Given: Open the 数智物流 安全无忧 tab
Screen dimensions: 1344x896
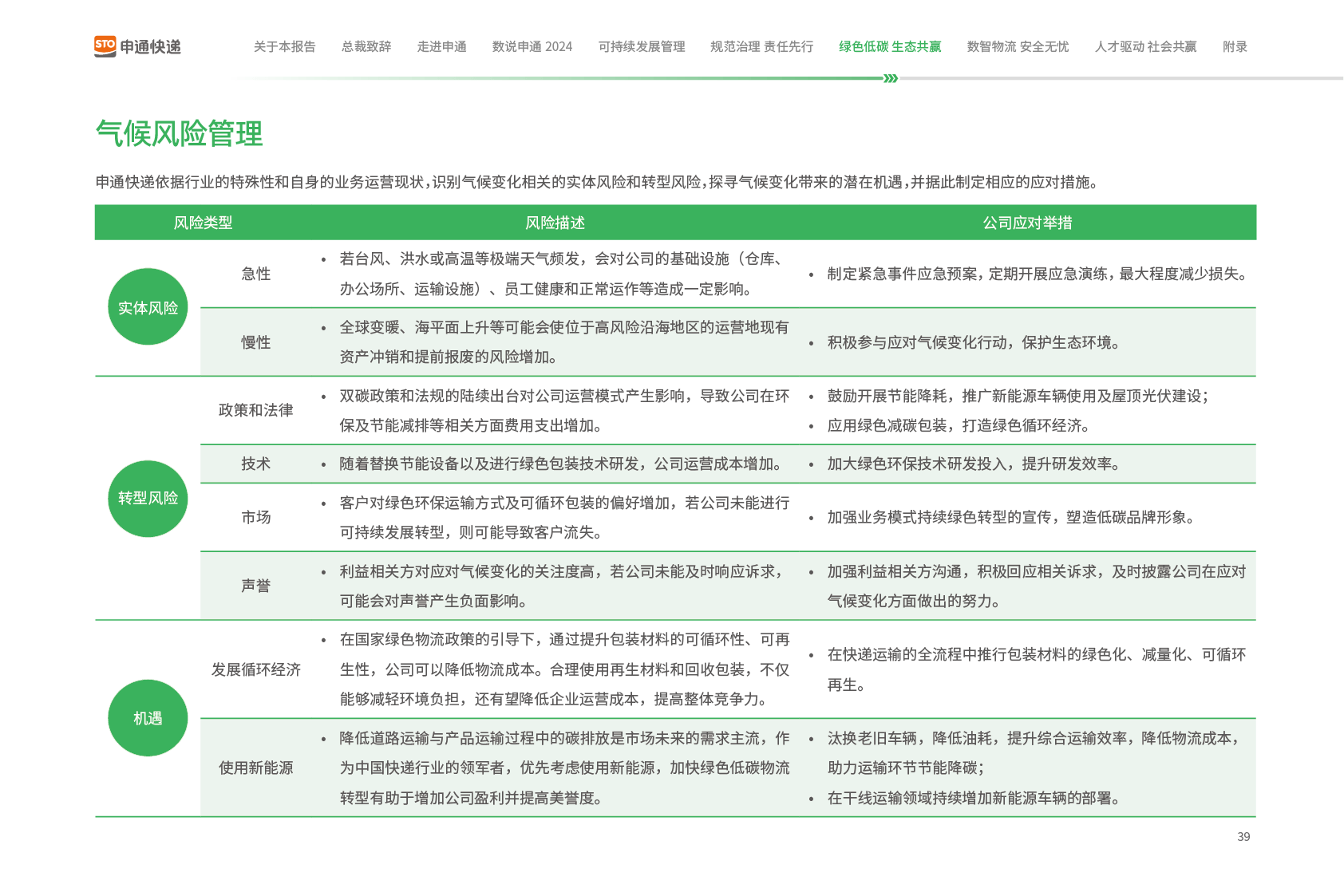Looking at the screenshot, I should pos(1018,46).
